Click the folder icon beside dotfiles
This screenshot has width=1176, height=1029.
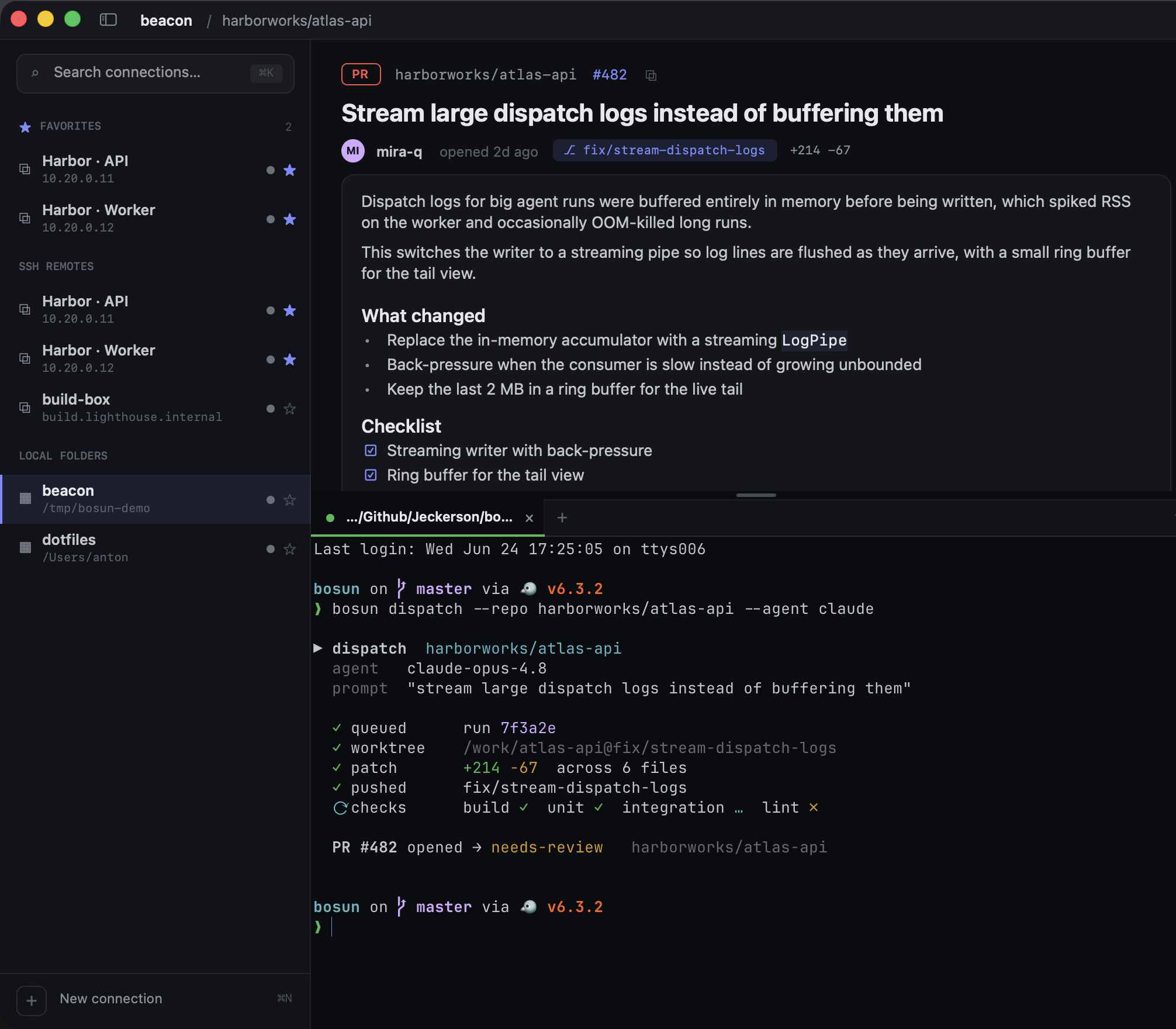point(25,548)
